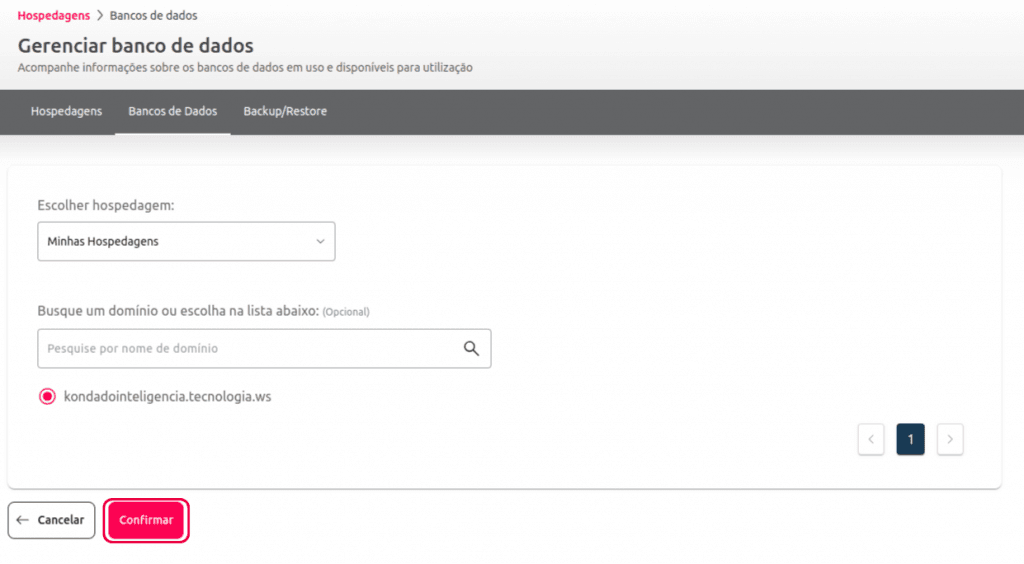Follow the Hospedagens breadcrumb link

point(53,16)
